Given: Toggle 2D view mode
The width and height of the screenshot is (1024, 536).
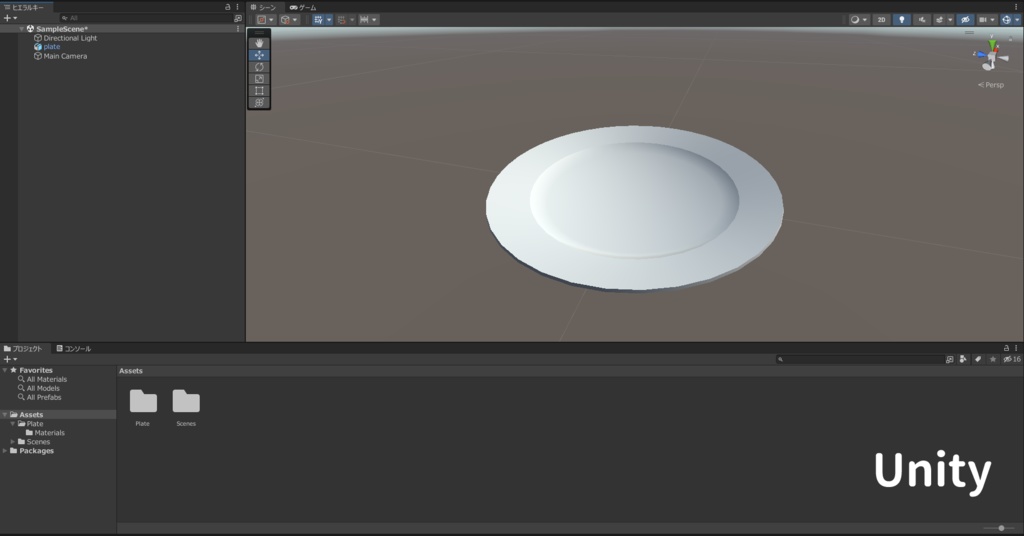Looking at the screenshot, I should pos(881,20).
